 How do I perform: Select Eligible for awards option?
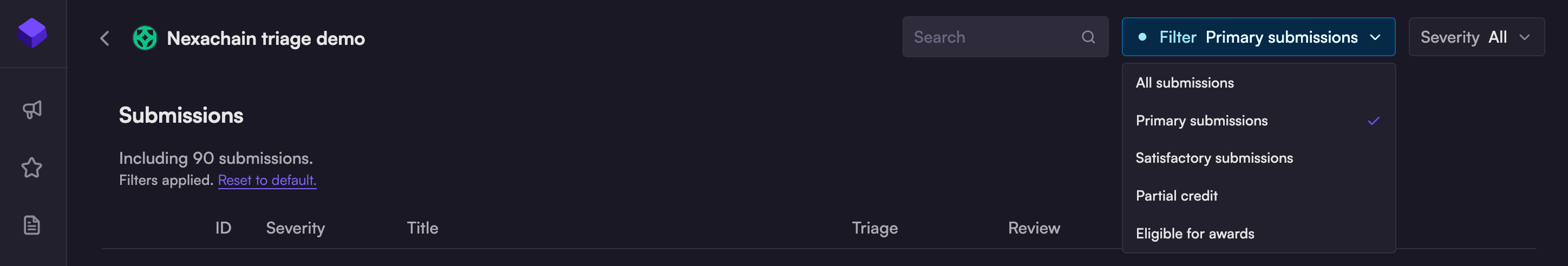coord(1194,233)
